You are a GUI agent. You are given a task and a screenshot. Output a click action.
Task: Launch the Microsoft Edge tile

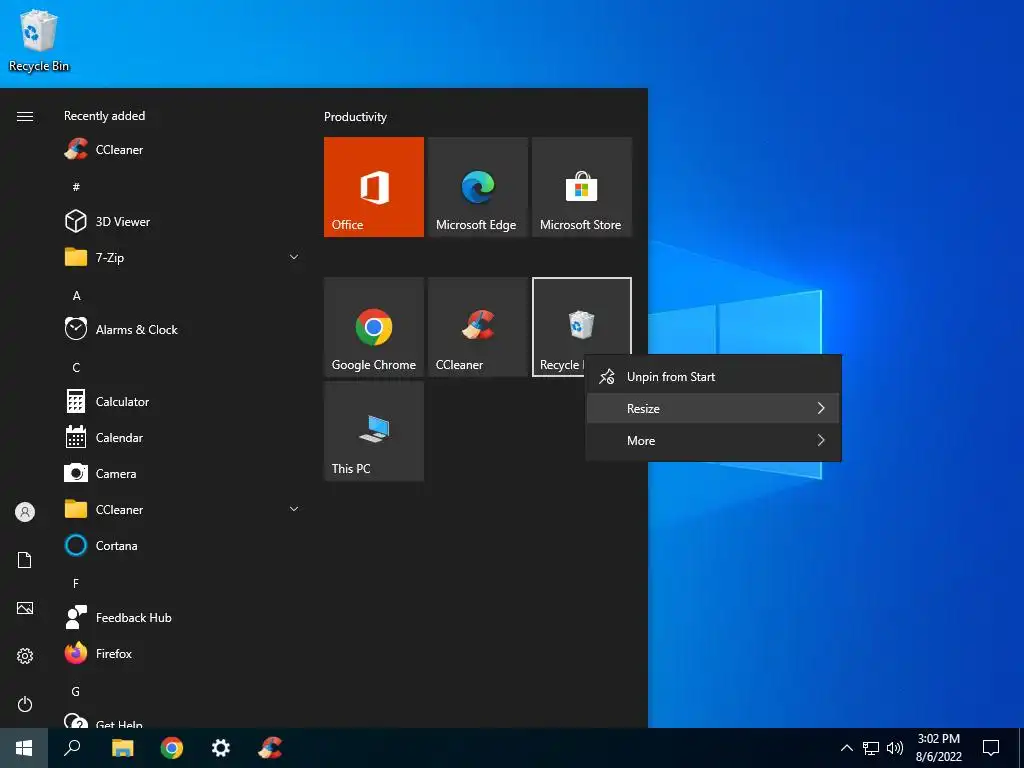[x=477, y=187]
